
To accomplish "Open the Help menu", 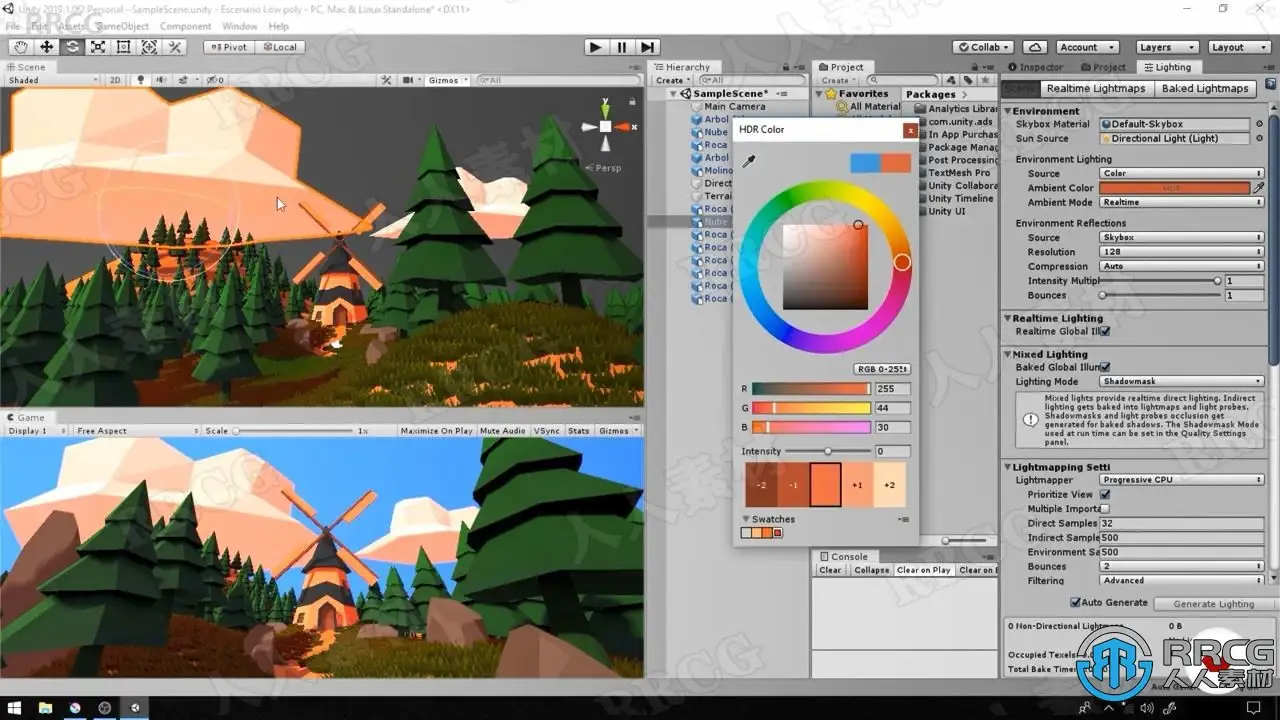I will (x=279, y=26).
